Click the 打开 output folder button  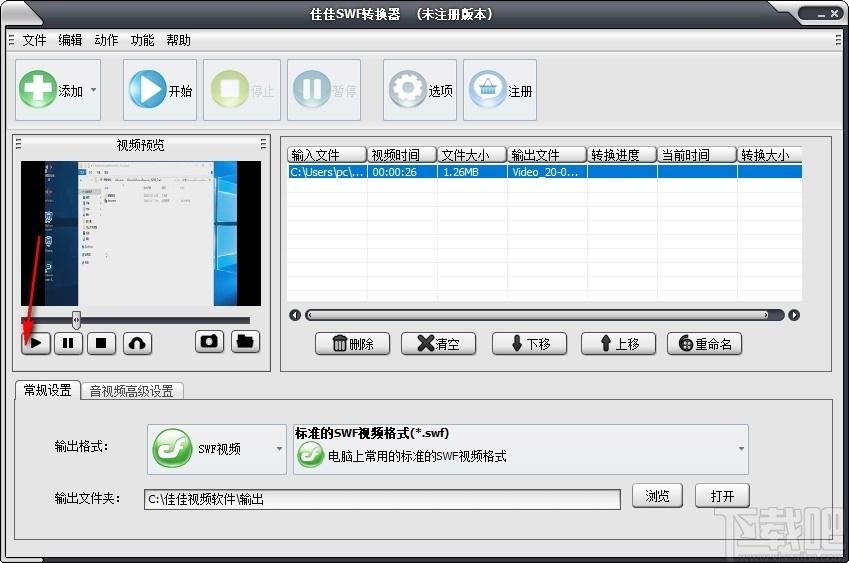[x=722, y=496]
